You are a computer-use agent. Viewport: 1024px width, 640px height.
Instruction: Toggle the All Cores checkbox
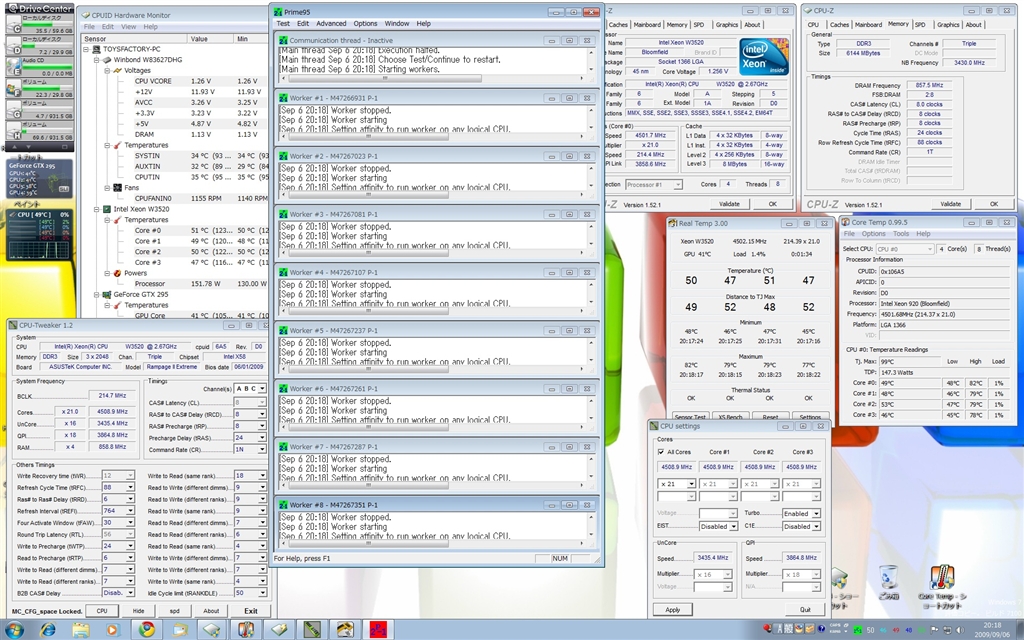(662, 452)
